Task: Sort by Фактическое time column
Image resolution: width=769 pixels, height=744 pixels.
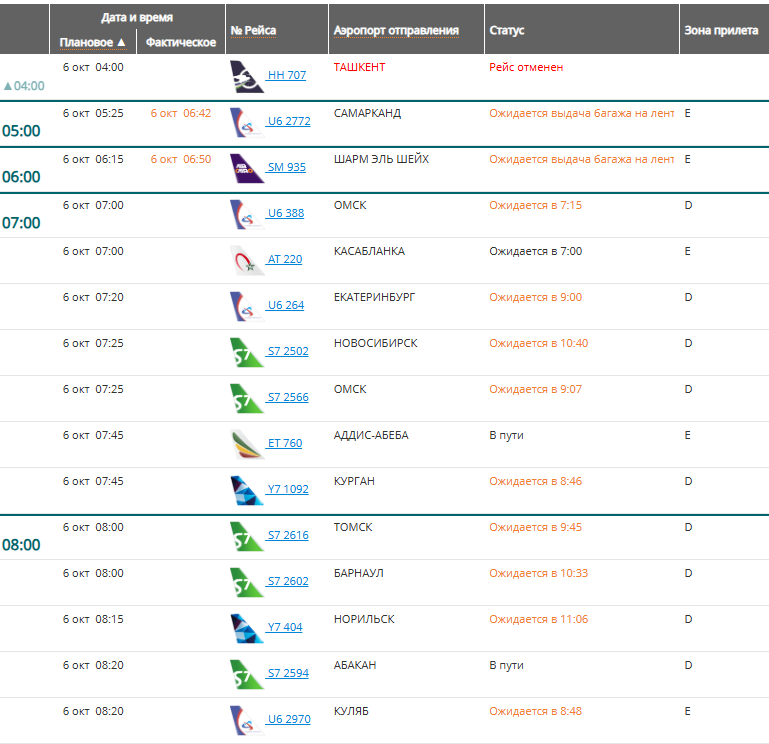Action: pyautogui.click(x=181, y=43)
